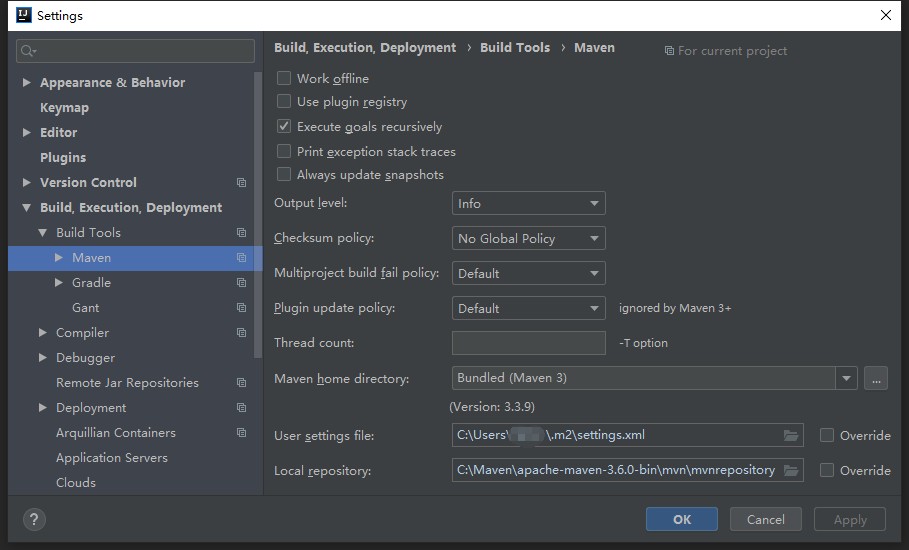This screenshot has height=550, width=909.
Task: Click the Version: 3.3.9 text
Action: tap(492, 407)
